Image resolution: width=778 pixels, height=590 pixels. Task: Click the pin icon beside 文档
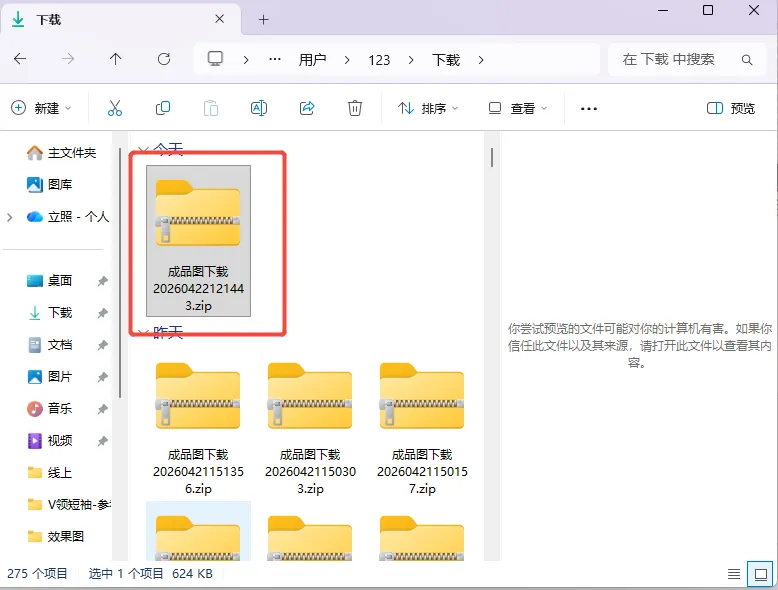pyautogui.click(x=102, y=345)
